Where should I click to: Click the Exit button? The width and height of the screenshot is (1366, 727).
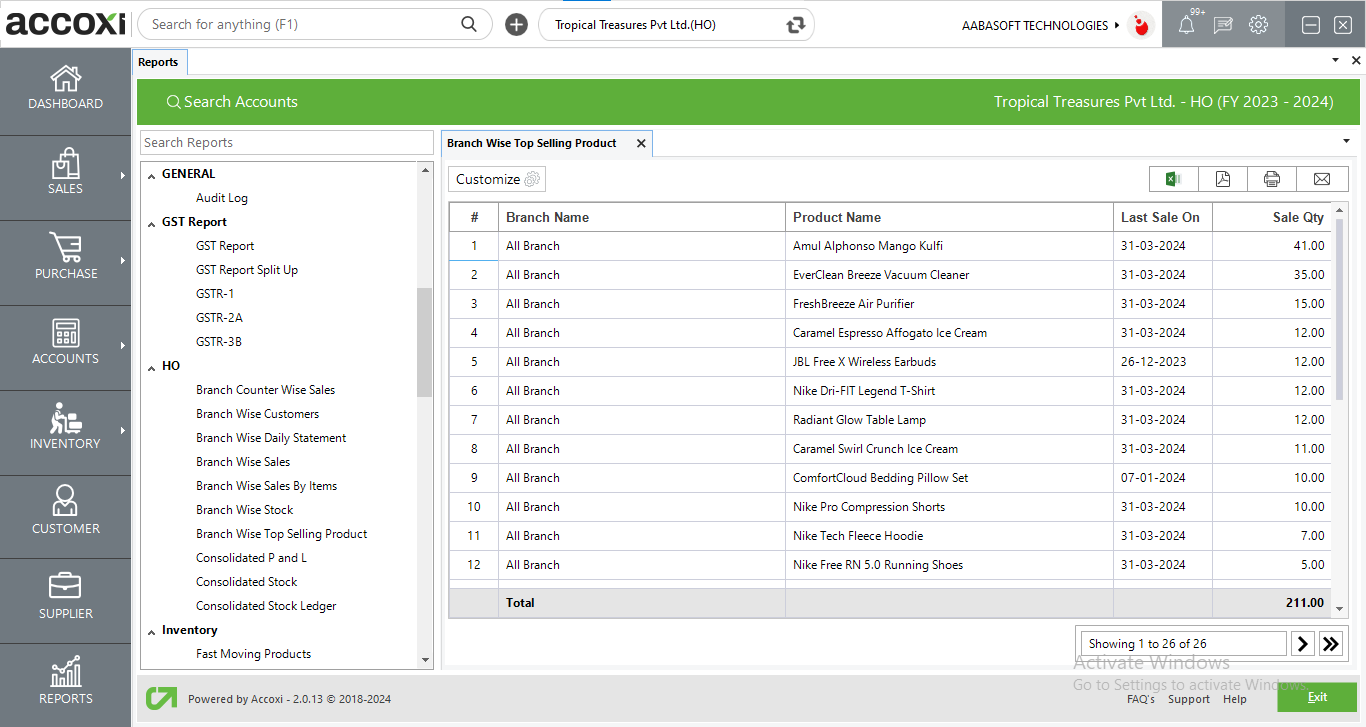[1316, 697]
